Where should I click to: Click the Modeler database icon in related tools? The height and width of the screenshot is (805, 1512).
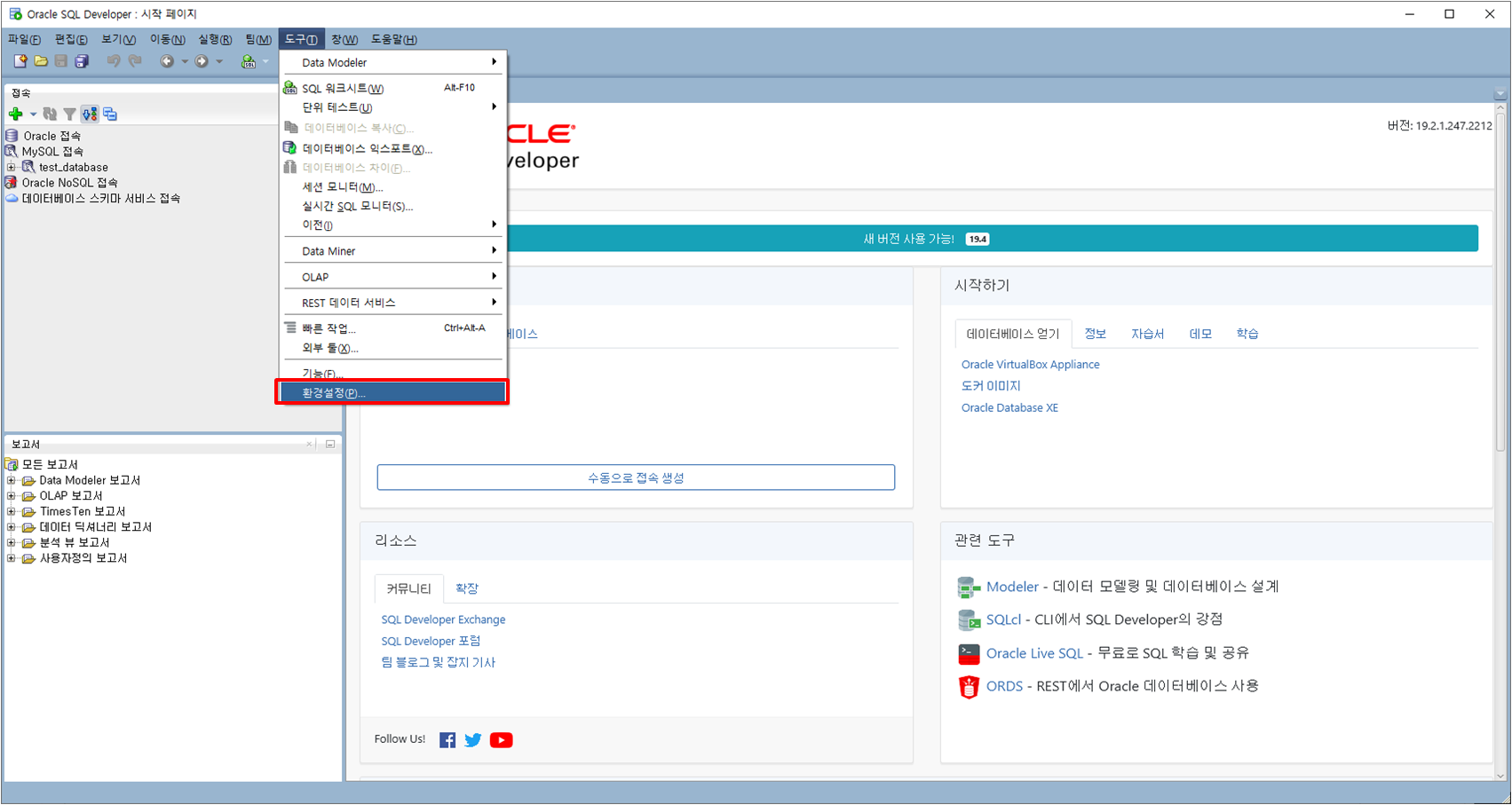[x=968, y=587]
